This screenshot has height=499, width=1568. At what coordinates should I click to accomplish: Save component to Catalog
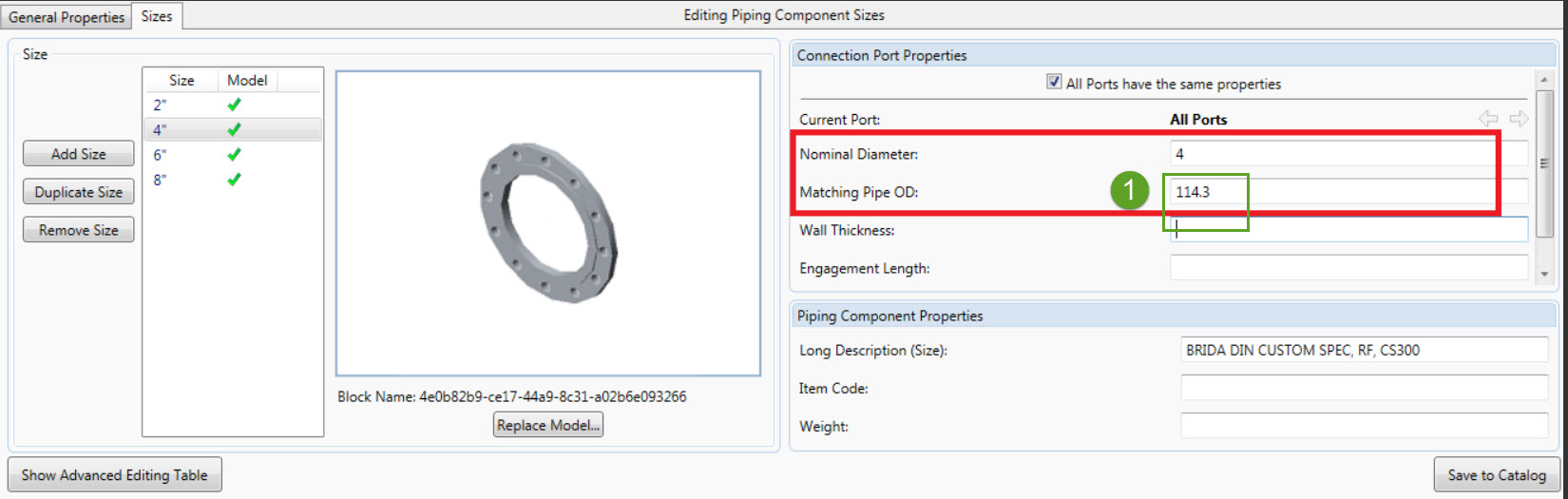point(1497,475)
